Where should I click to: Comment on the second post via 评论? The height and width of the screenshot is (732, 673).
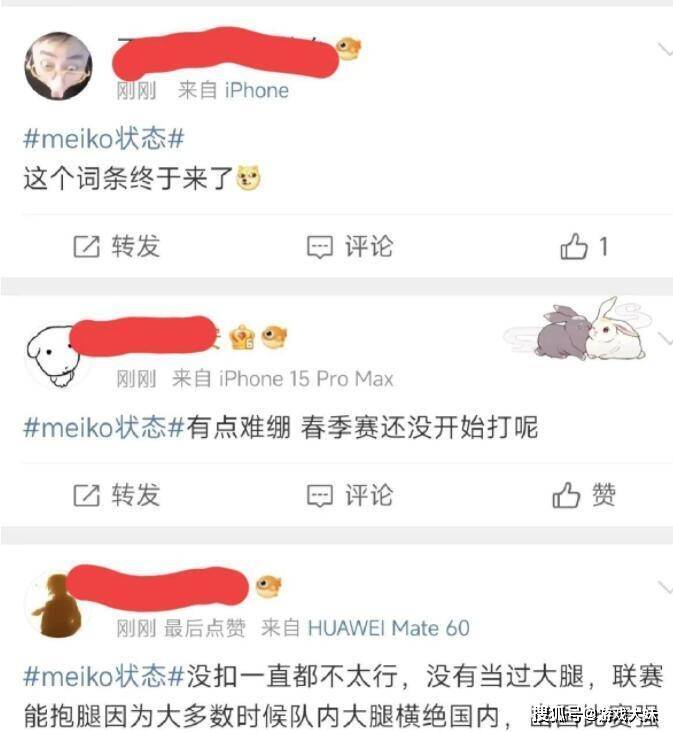pyautogui.click(x=350, y=495)
